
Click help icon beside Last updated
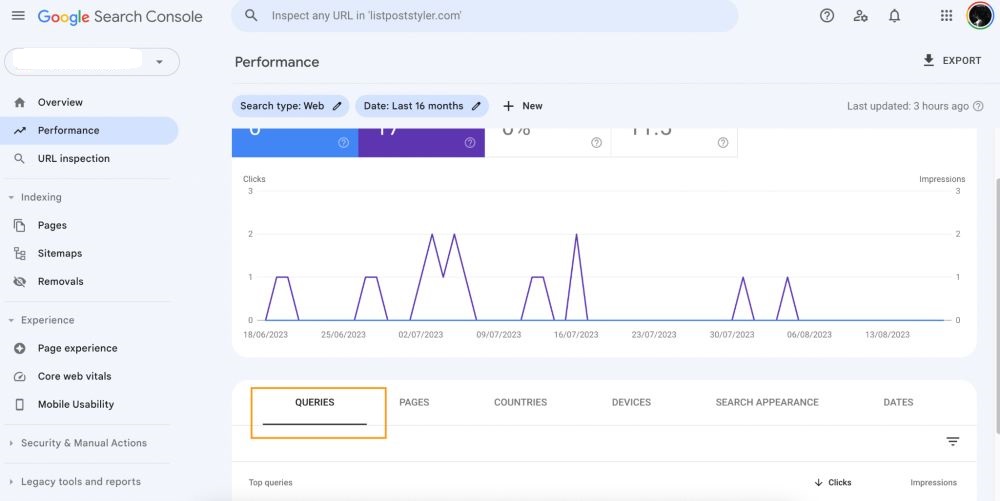coord(978,106)
